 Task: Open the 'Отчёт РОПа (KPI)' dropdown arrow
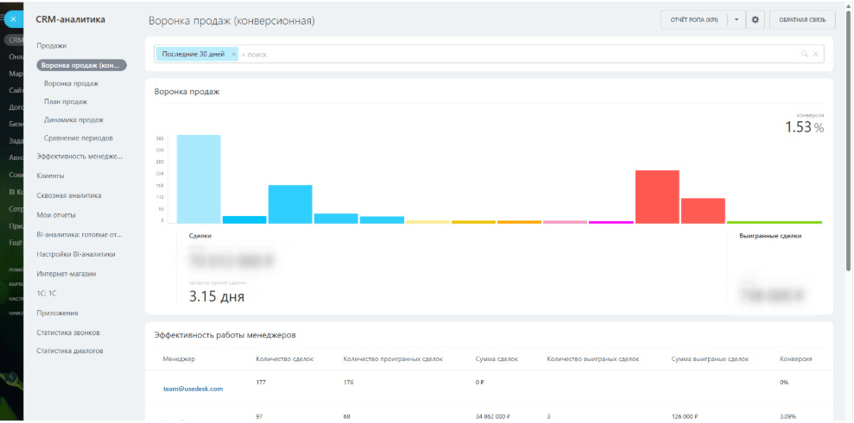(x=736, y=20)
